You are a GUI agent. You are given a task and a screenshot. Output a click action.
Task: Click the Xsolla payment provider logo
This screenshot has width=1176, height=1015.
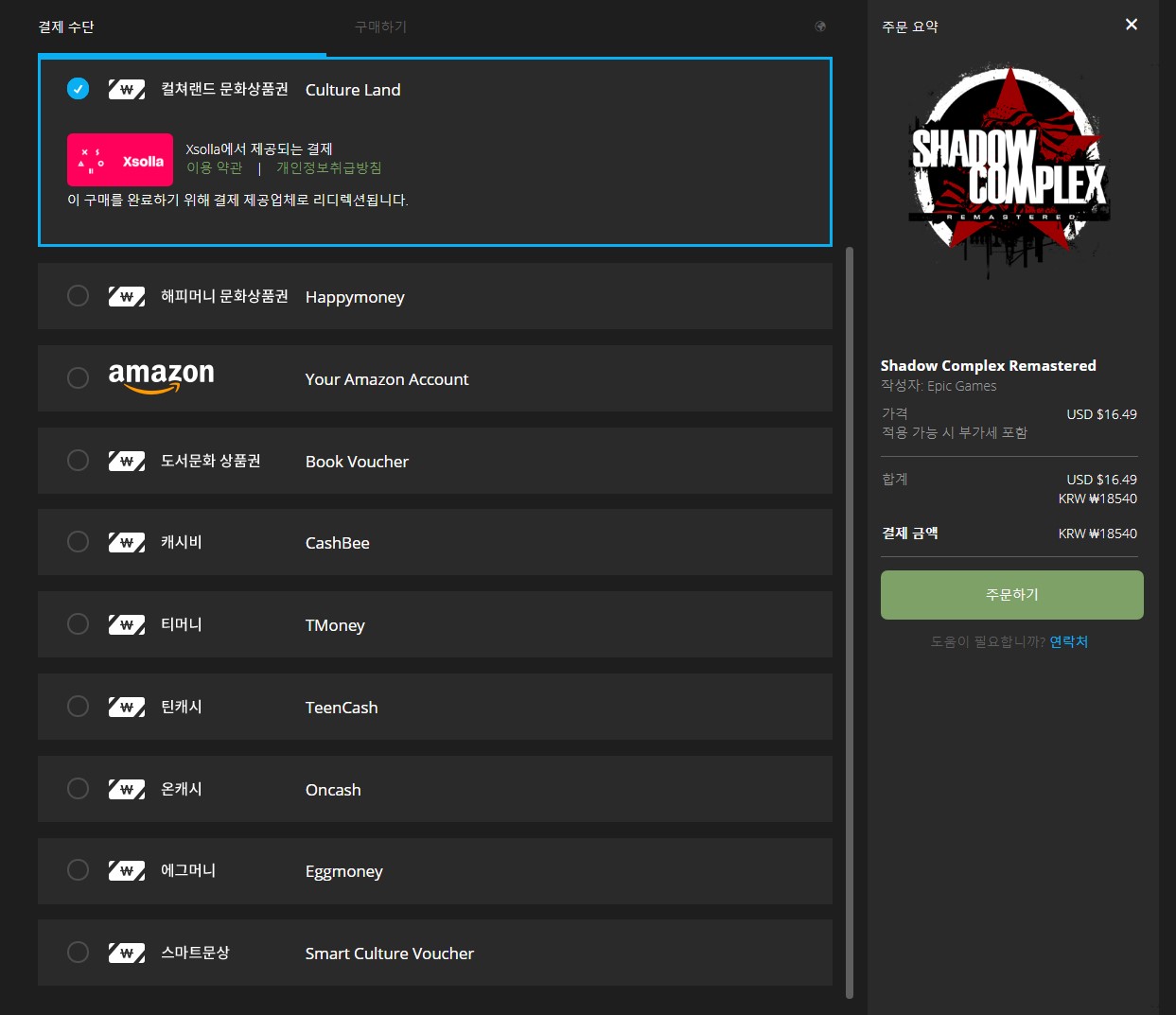pos(120,160)
